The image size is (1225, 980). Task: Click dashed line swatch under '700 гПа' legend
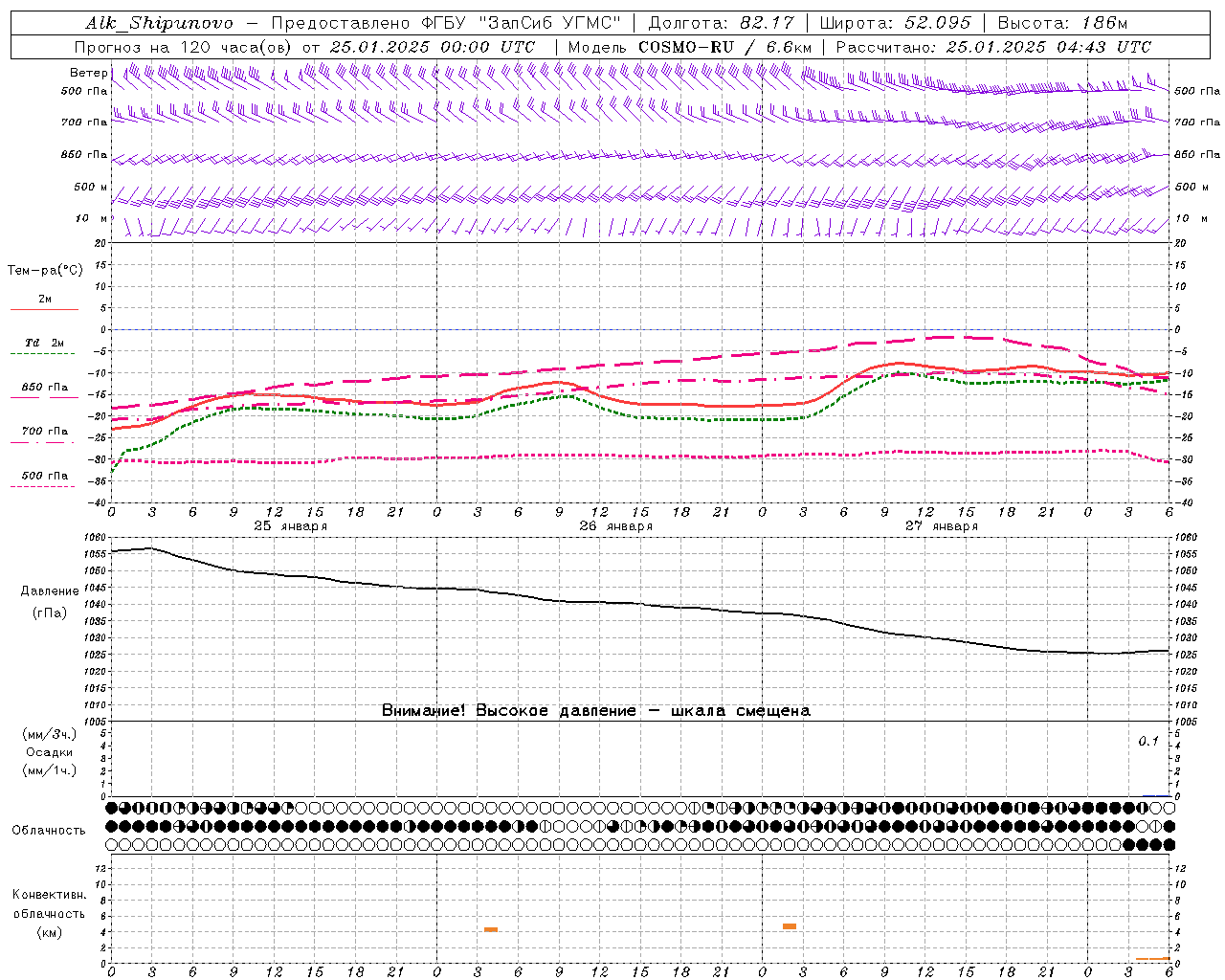click(x=42, y=442)
